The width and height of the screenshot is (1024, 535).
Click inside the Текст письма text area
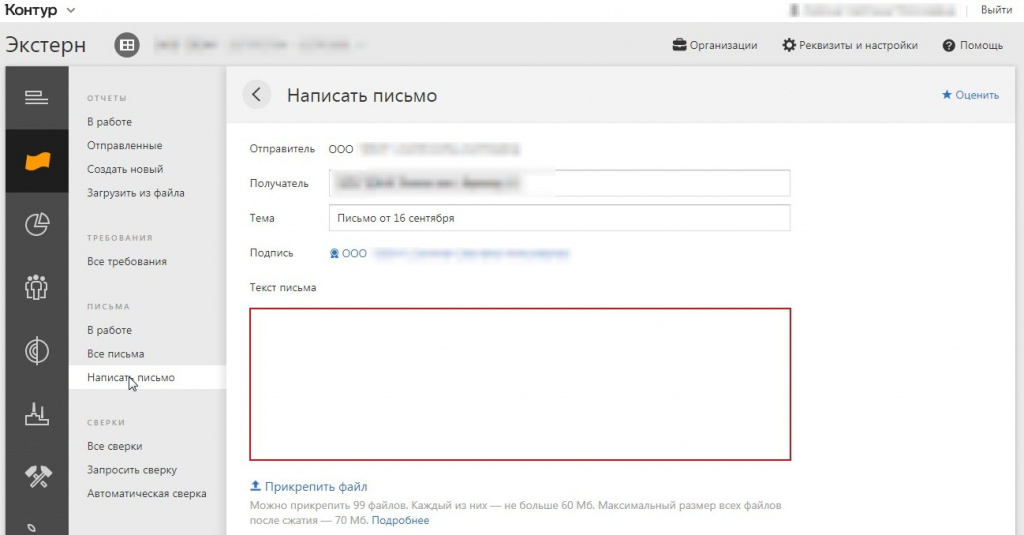pos(520,384)
